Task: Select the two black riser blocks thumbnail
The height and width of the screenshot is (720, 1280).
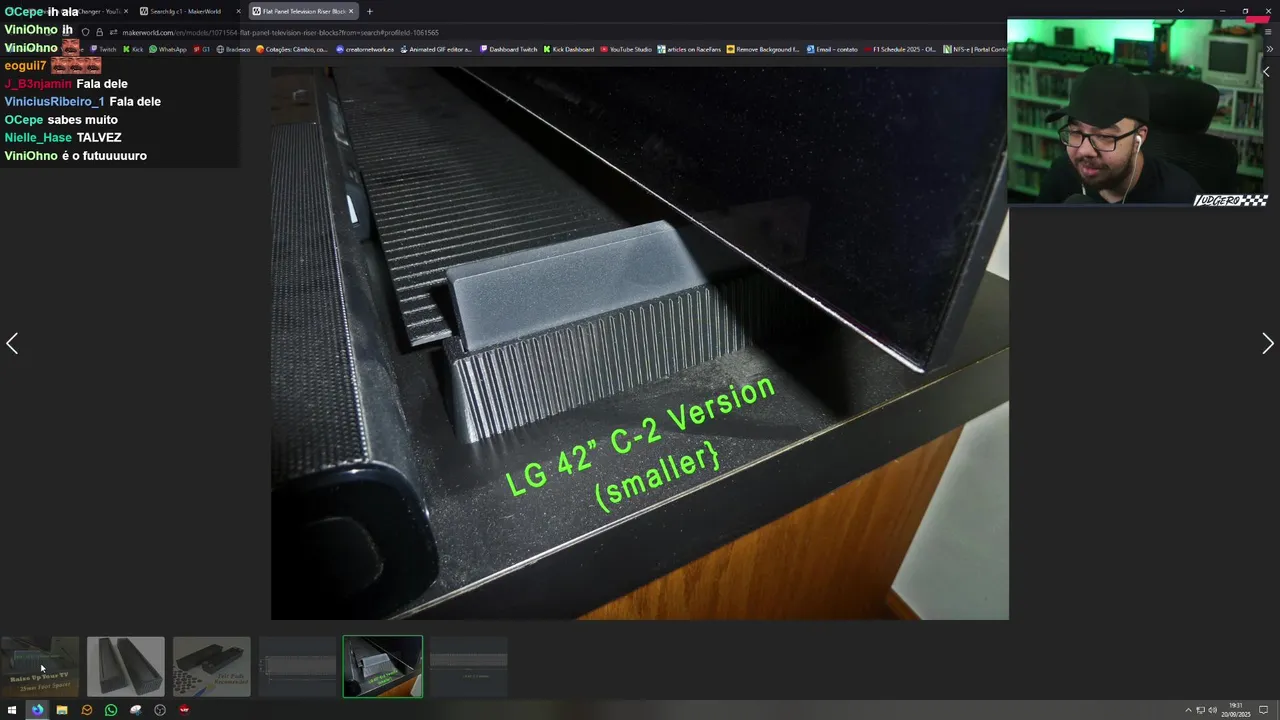Action: point(126,666)
